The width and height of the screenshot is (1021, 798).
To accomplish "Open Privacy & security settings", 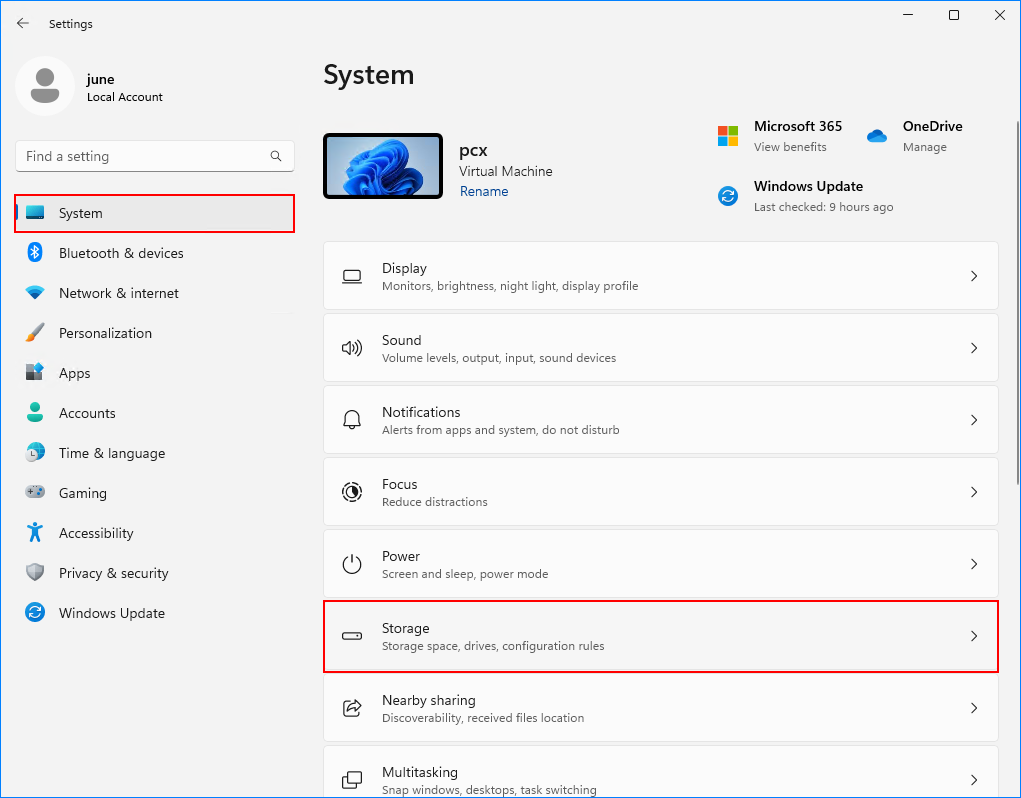I will pyautogui.click(x=155, y=573).
